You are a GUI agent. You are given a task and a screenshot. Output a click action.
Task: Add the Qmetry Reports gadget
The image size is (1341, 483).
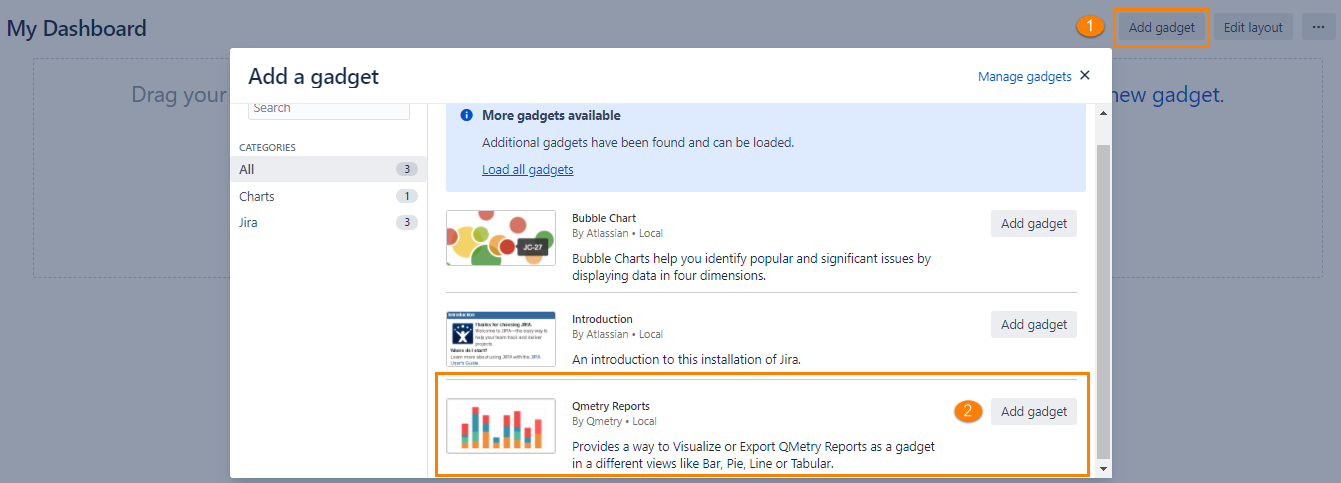(1034, 411)
